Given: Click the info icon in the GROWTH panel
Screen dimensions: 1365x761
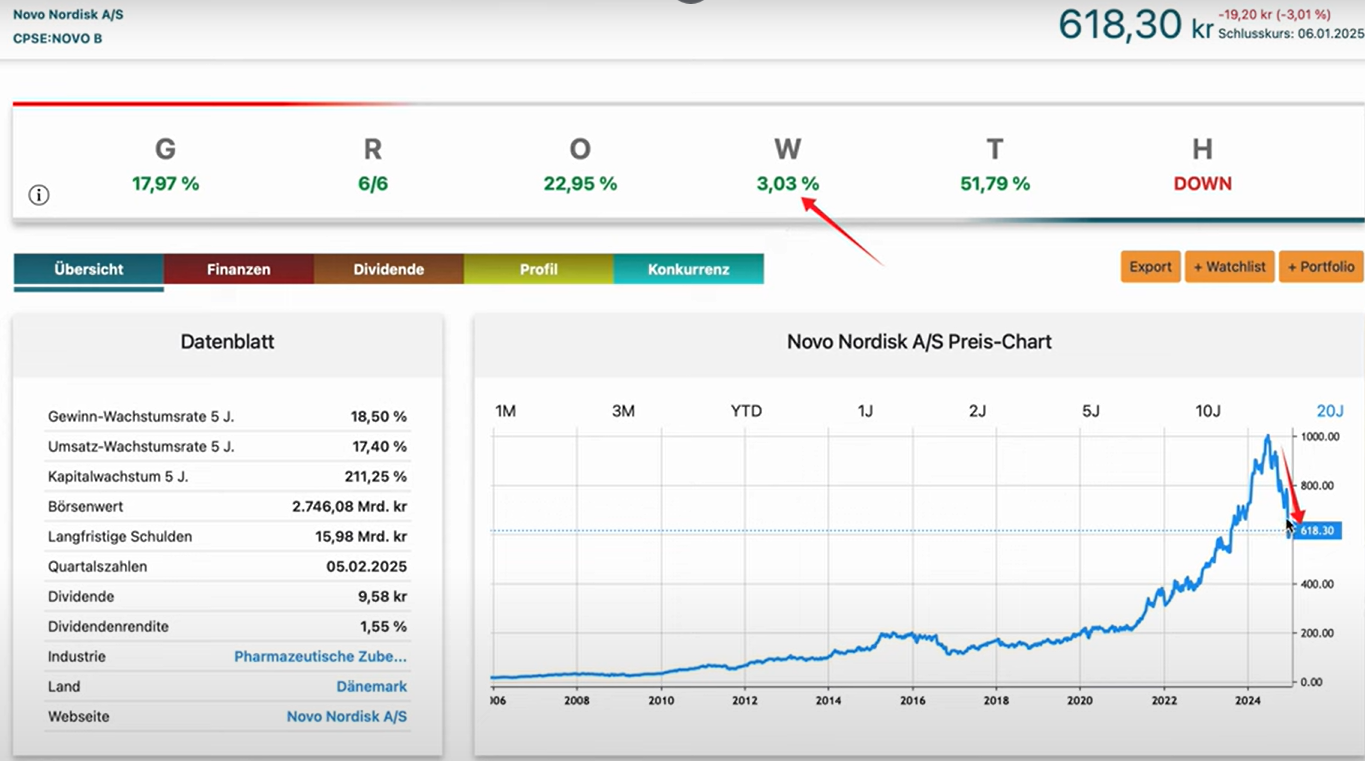Looking at the screenshot, I should click(x=39, y=195).
